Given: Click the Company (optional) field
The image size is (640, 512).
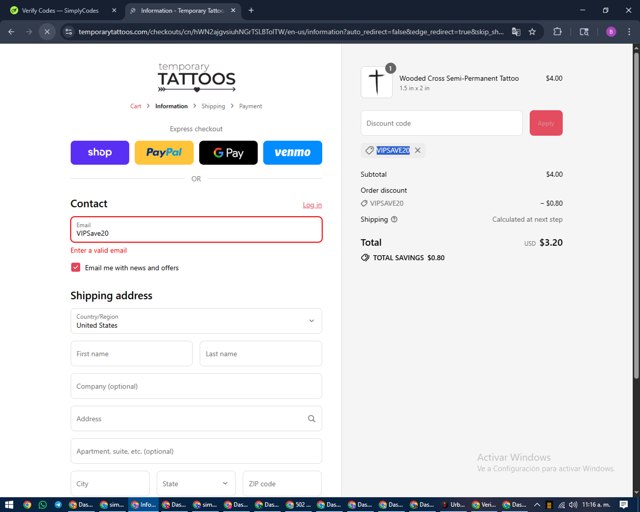Looking at the screenshot, I should [196, 386].
